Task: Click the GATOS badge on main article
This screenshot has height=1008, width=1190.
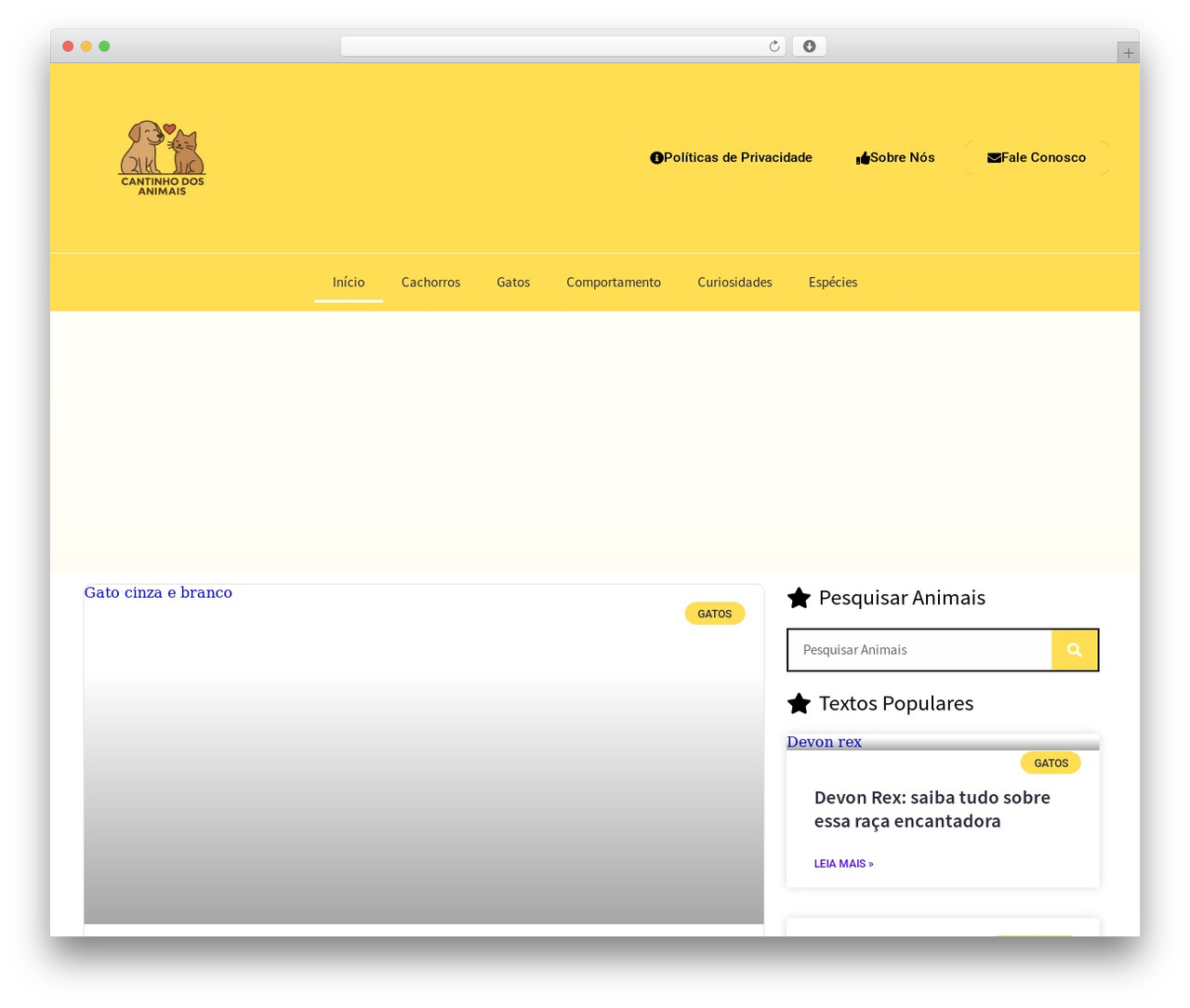Action: [x=715, y=614]
